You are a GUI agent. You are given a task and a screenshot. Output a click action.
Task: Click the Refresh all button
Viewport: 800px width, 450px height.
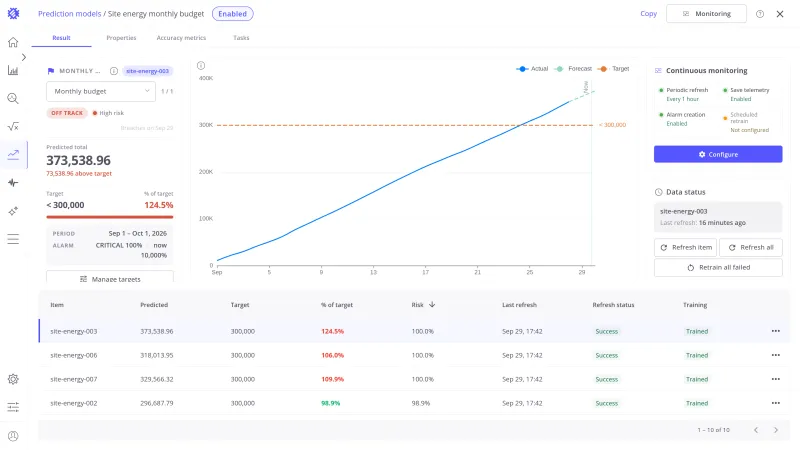click(751, 247)
